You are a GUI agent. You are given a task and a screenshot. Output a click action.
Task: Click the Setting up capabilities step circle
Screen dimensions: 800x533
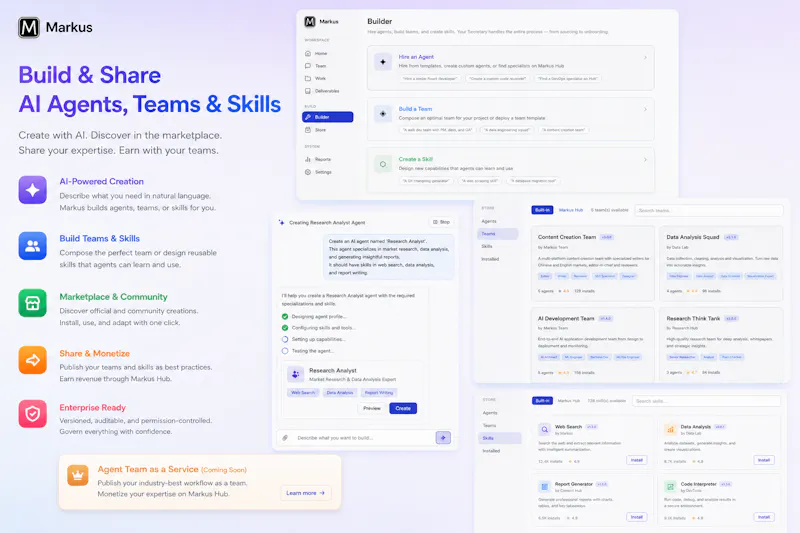coord(285,339)
